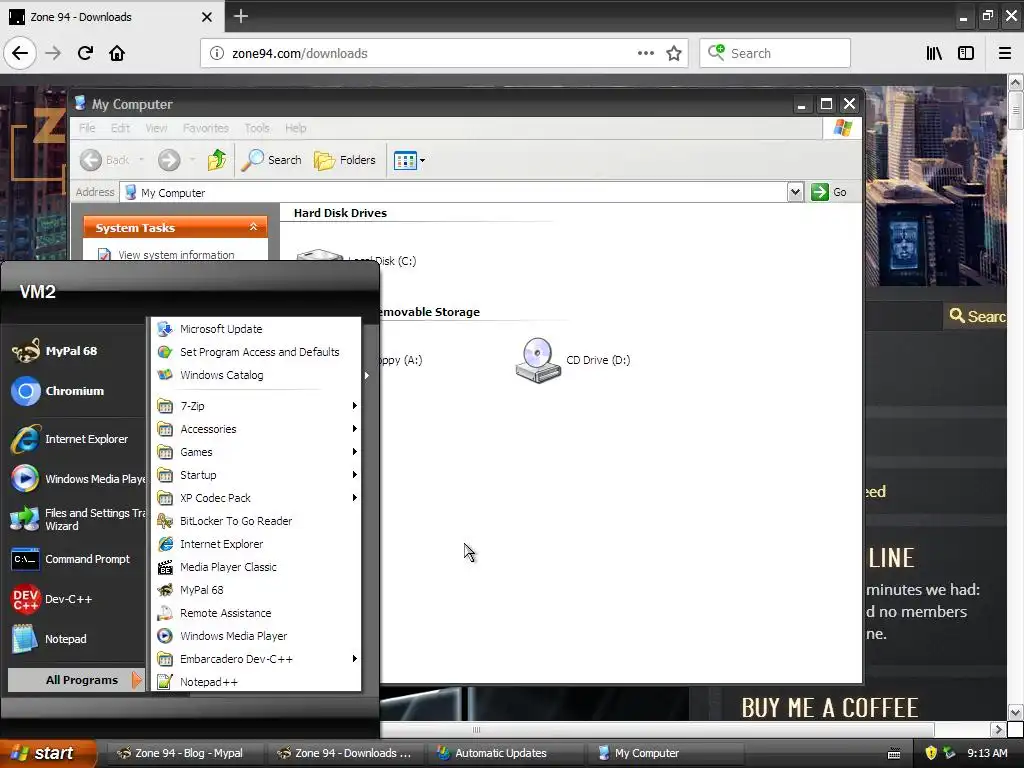Open Search in My Computer toolbar
The height and width of the screenshot is (768, 1024).
coord(272,159)
